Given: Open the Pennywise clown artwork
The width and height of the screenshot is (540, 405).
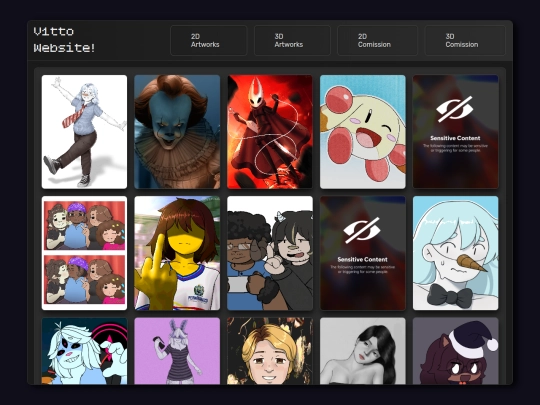Looking at the screenshot, I should (x=177, y=132).
